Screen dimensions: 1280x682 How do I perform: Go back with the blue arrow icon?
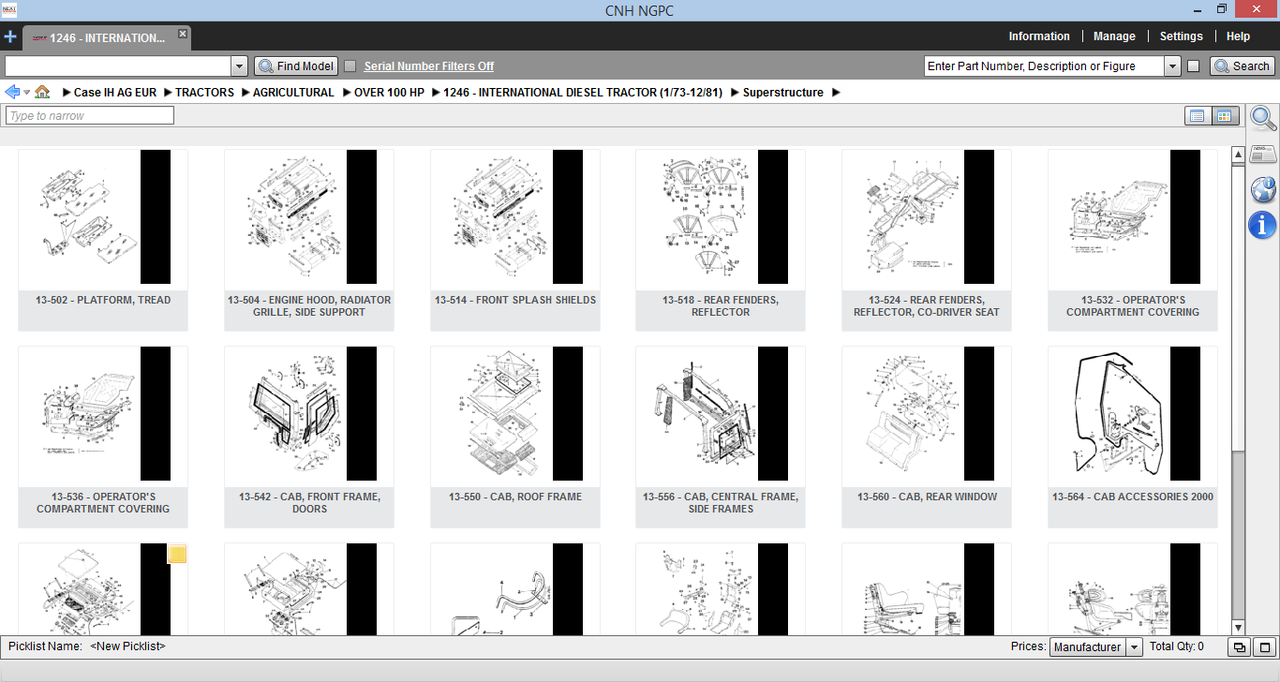click(12, 92)
